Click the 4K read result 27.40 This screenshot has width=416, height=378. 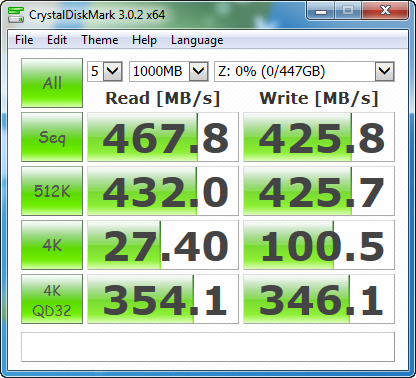pos(163,245)
